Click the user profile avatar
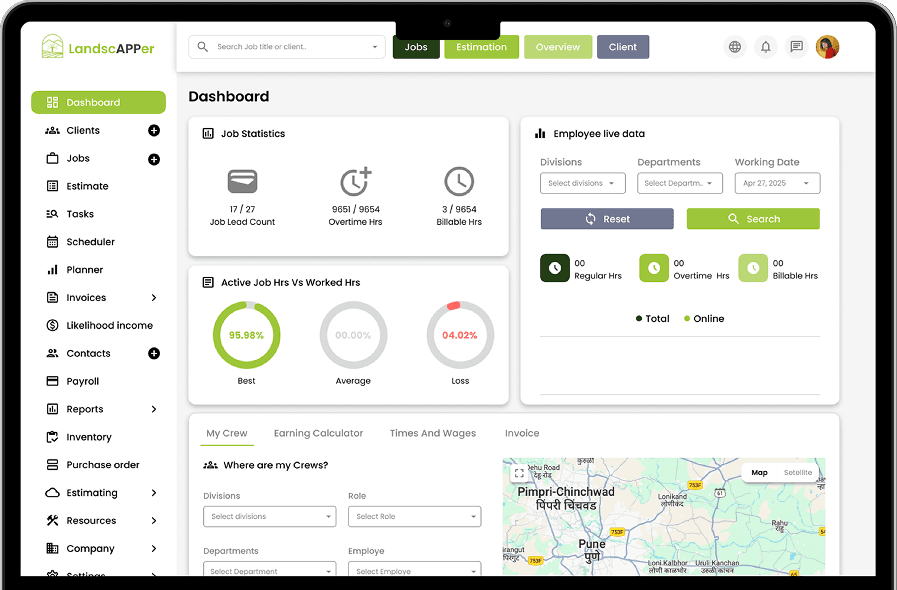897x590 pixels. tap(827, 47)
